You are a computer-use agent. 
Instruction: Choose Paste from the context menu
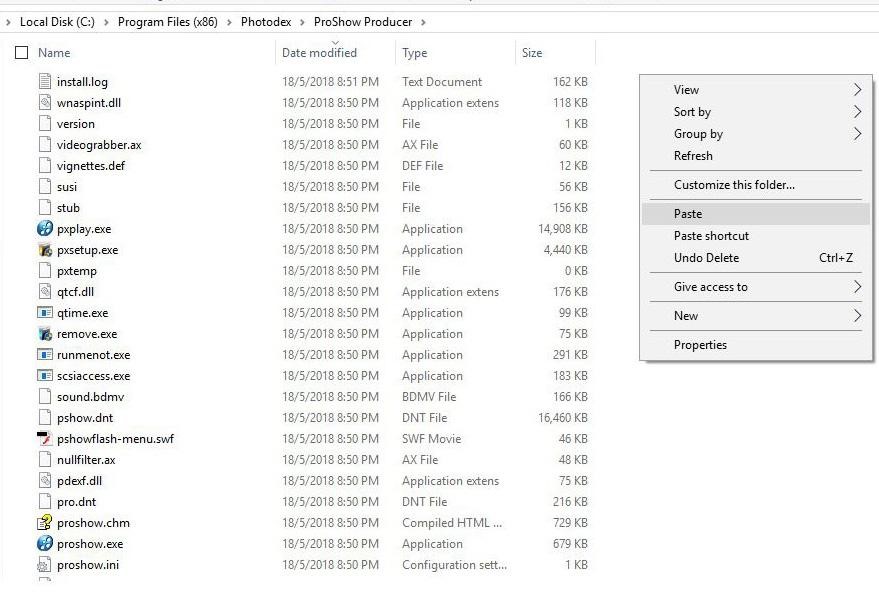688,214
